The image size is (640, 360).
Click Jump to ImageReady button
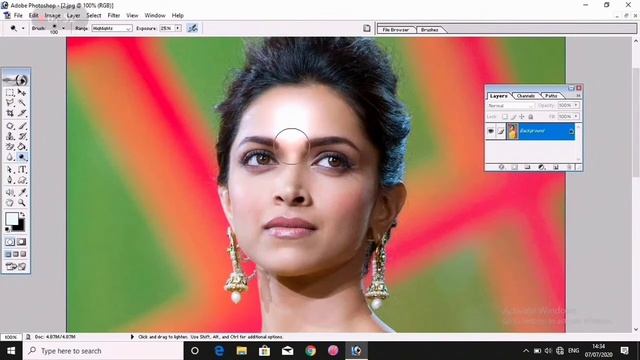[16, 267]
